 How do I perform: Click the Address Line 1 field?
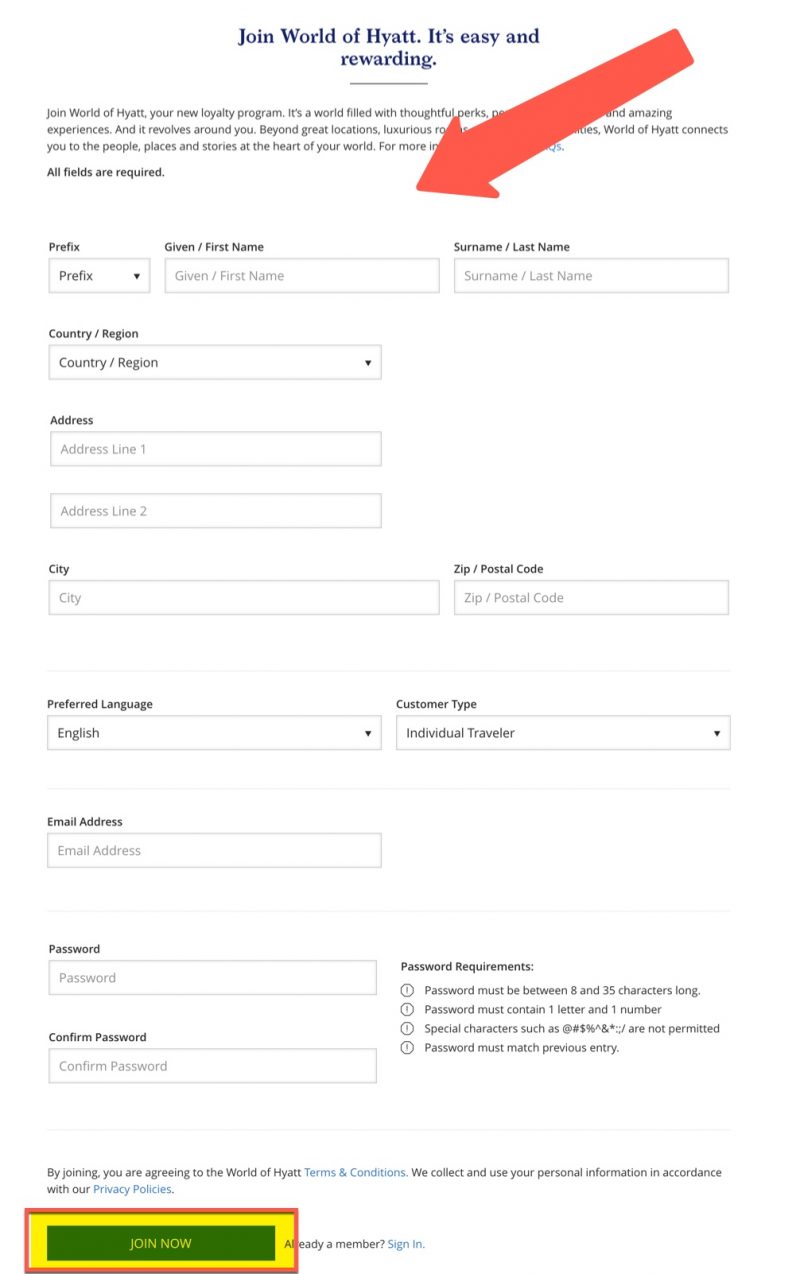coord(215,448)
